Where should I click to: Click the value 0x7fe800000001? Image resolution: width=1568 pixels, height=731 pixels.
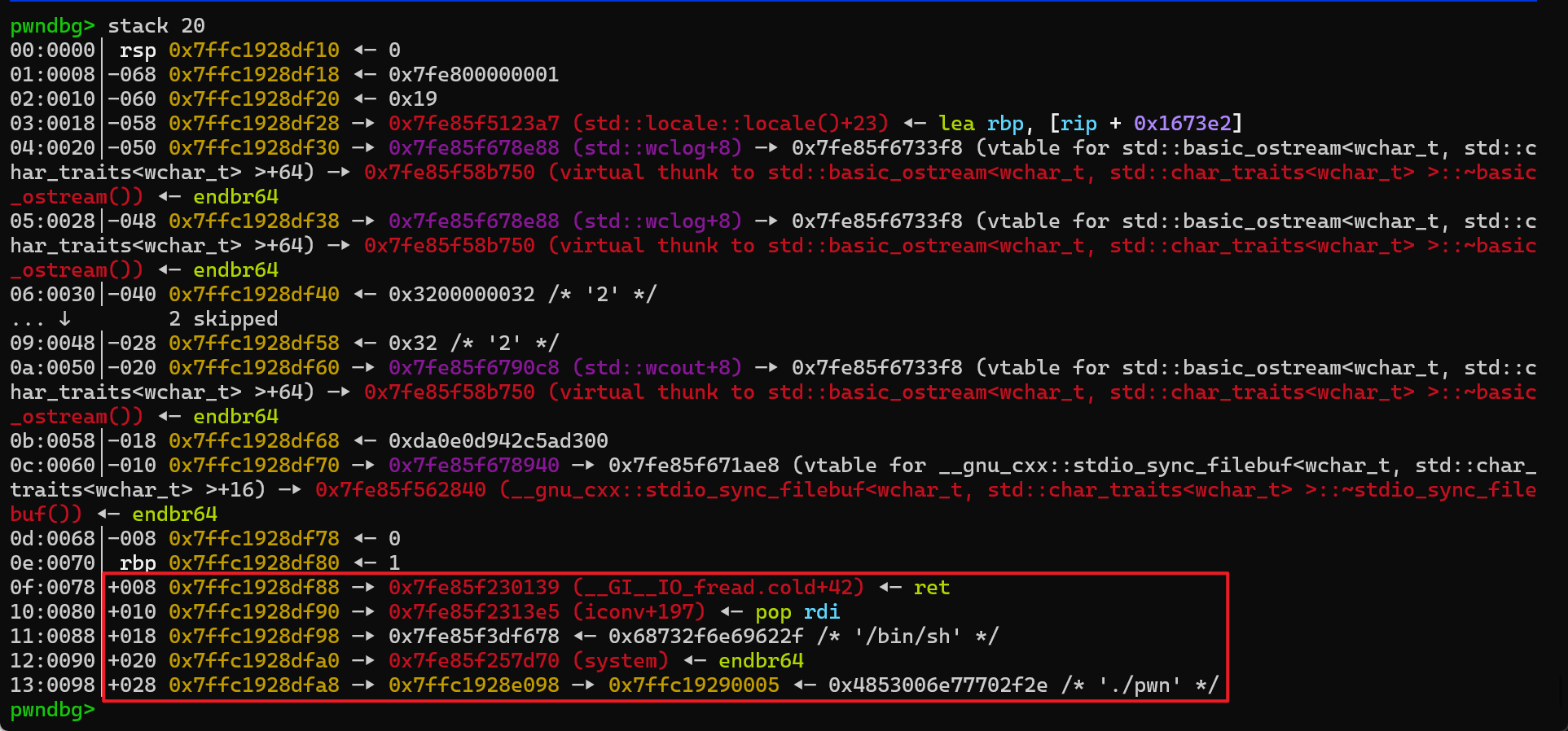pyautogui.click(x=473, y=75)
